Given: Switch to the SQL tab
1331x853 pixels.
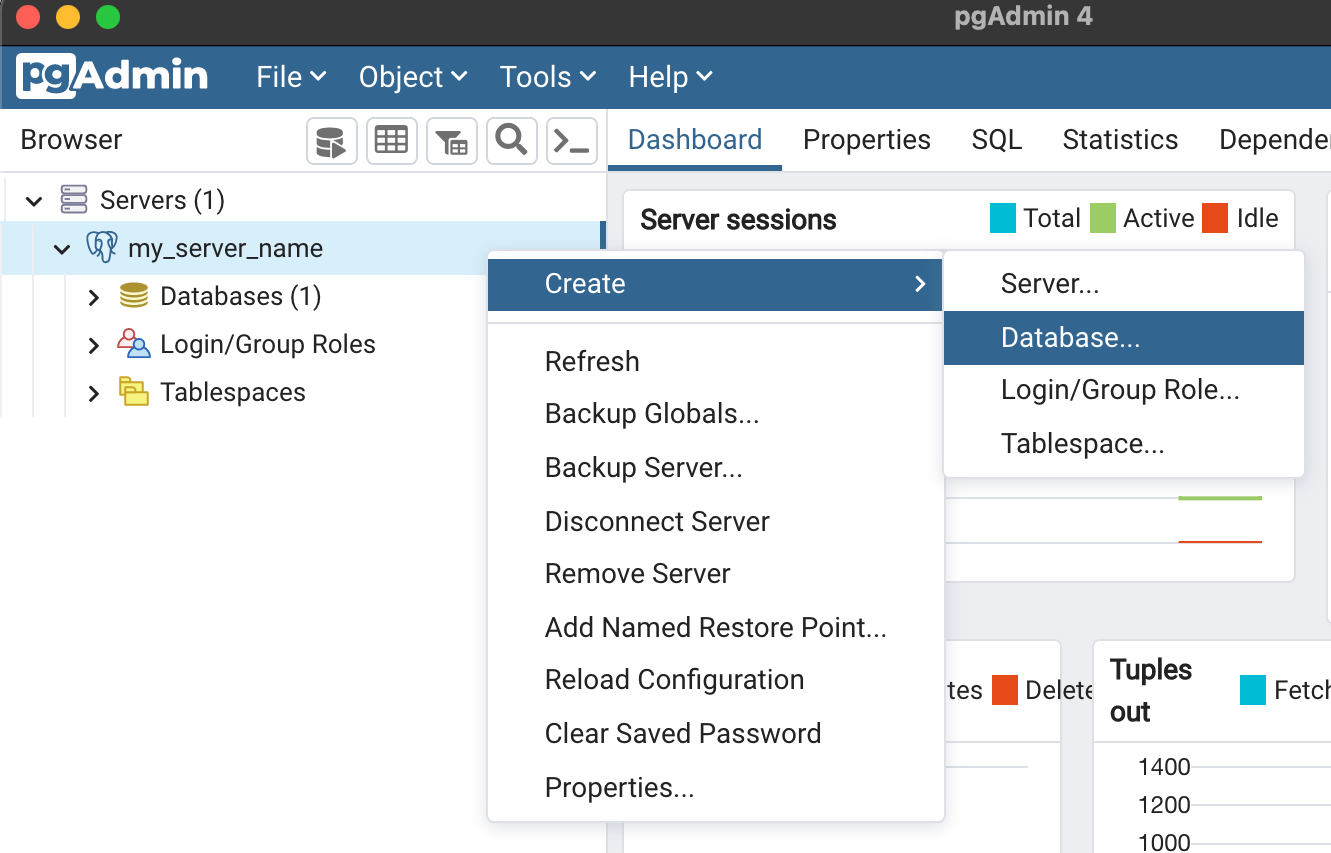Looking at the screenshot, I should [x=996, y=140].
